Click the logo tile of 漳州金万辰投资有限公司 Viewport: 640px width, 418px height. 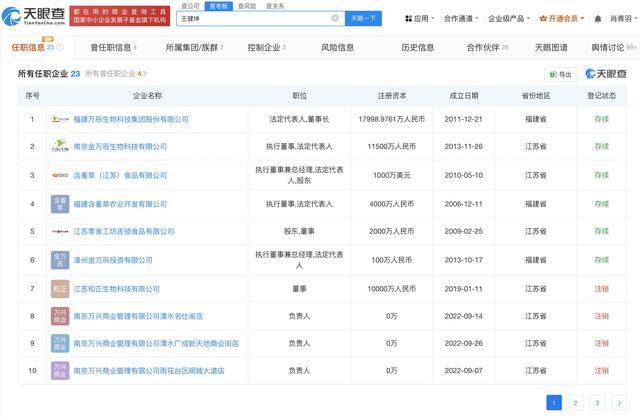pos(60,260)
